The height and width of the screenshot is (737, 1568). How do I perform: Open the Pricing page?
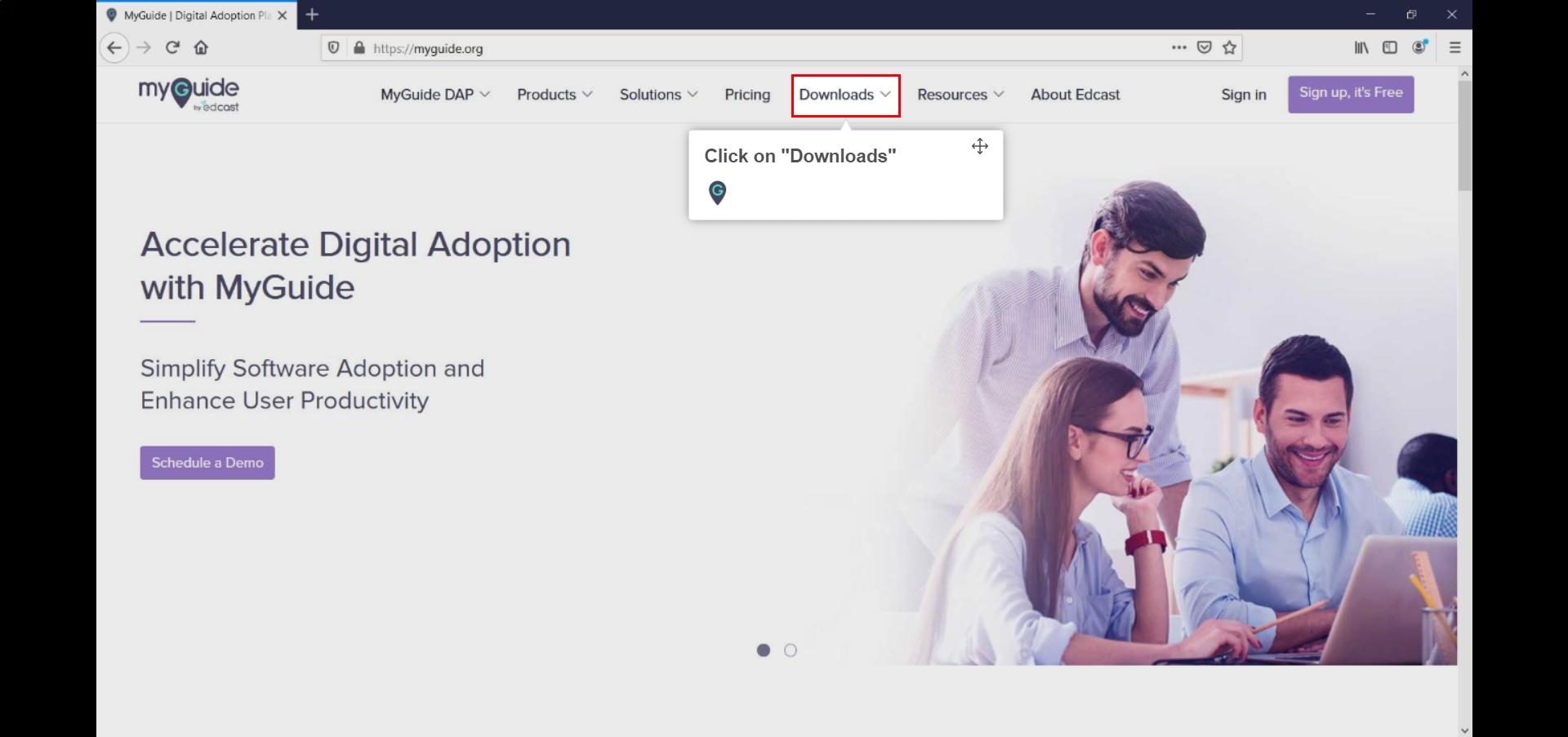click(747, 95)
